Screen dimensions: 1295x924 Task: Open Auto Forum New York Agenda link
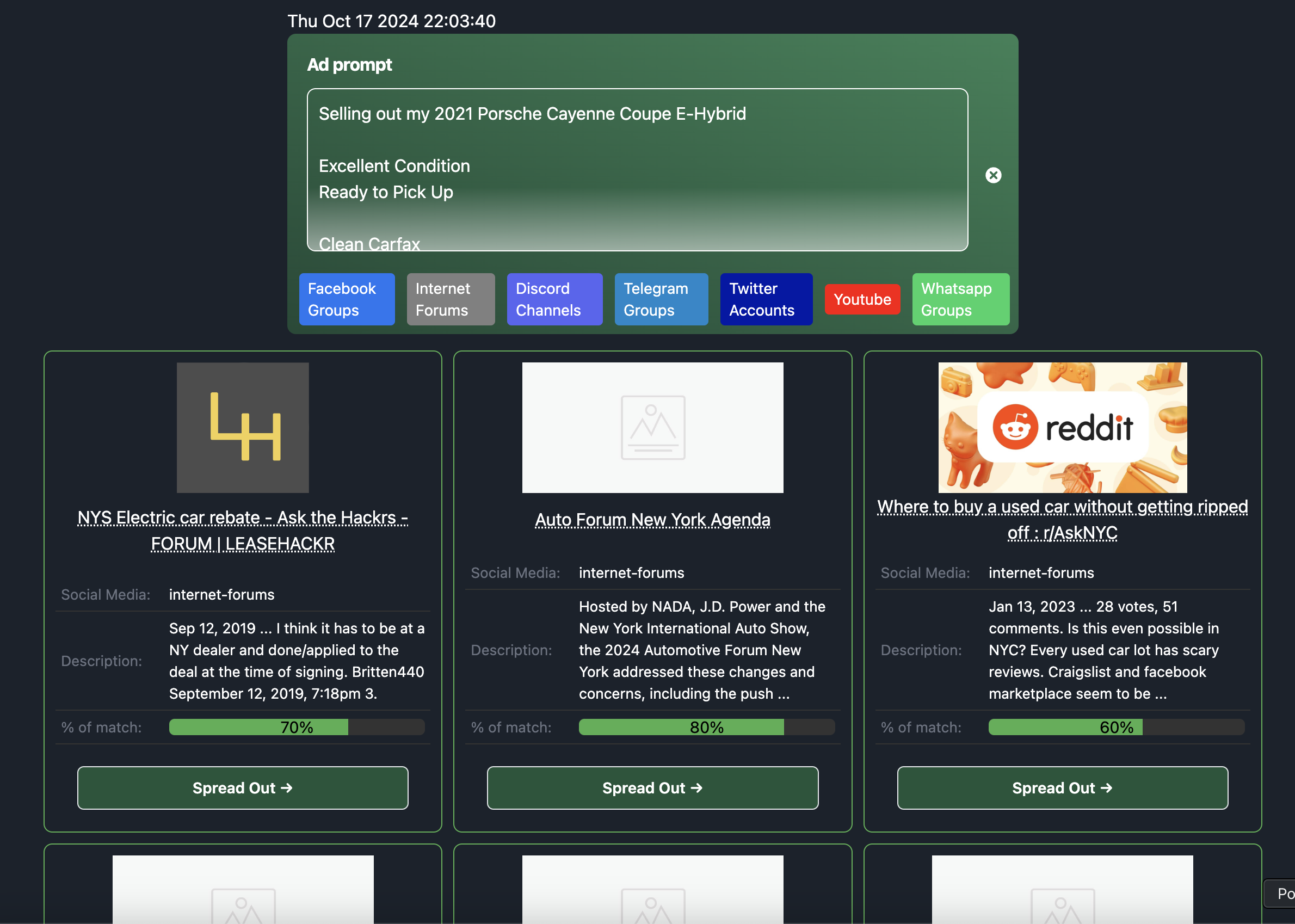click(x=652, y=520)
